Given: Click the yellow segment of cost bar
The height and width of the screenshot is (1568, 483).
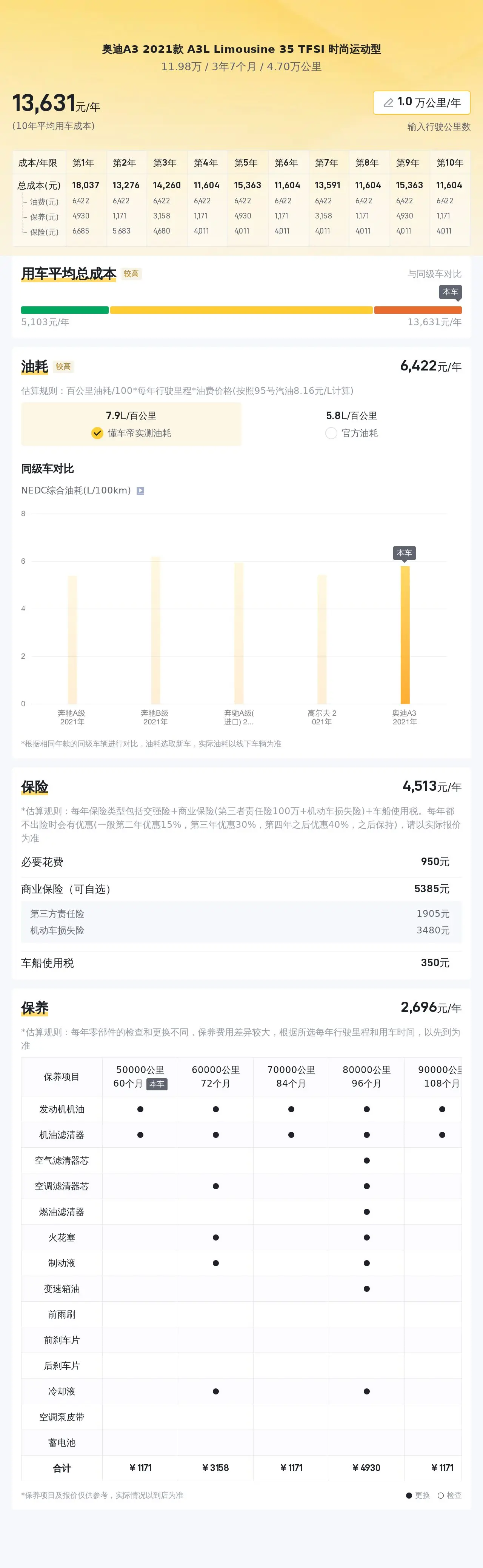Looking at the screenshot, I should tap(241, 310).
